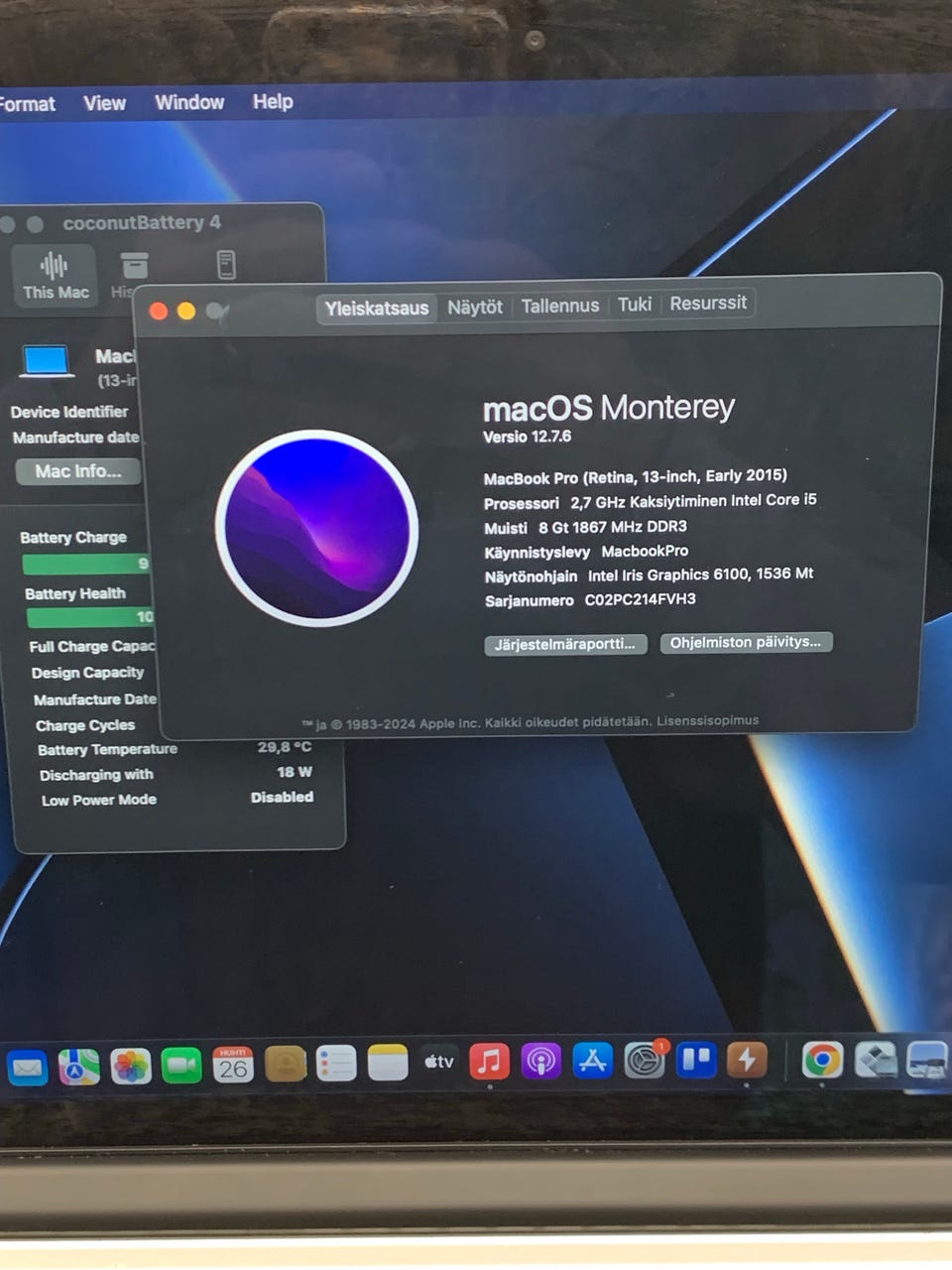
Task: Select iOS Device icon in coconutBattery
Action: coord(226,265)
